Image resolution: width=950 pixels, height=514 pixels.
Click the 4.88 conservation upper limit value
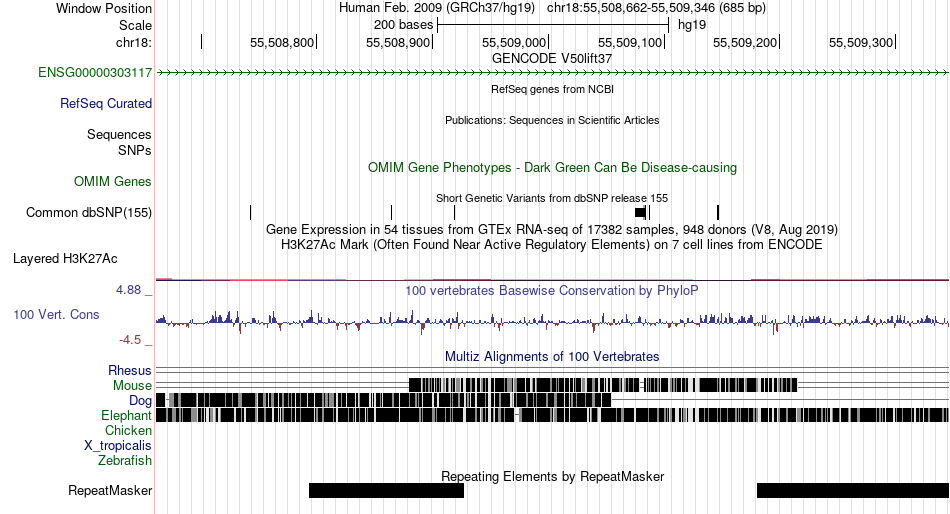(128, 290)
